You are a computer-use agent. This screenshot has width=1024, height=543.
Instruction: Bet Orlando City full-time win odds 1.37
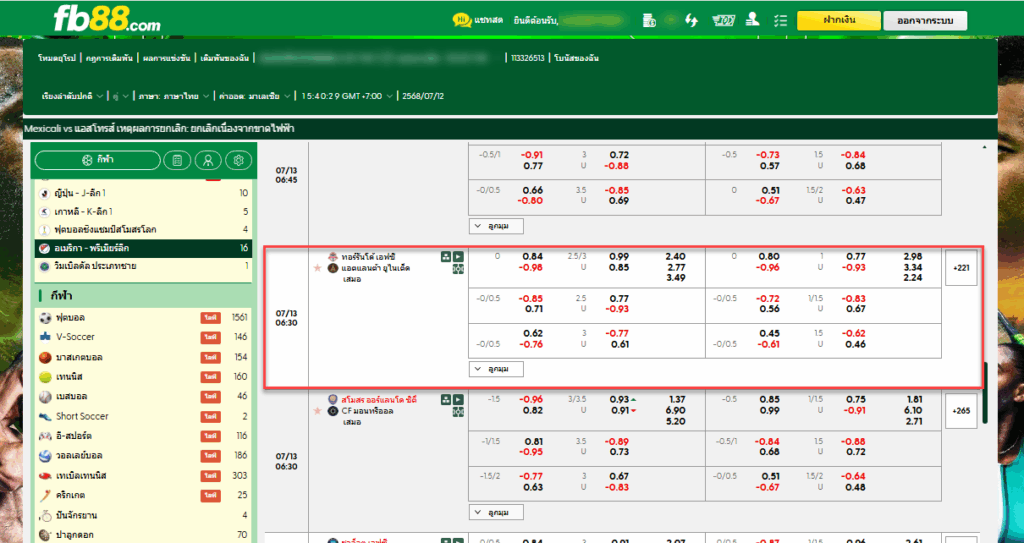[677, 399]
